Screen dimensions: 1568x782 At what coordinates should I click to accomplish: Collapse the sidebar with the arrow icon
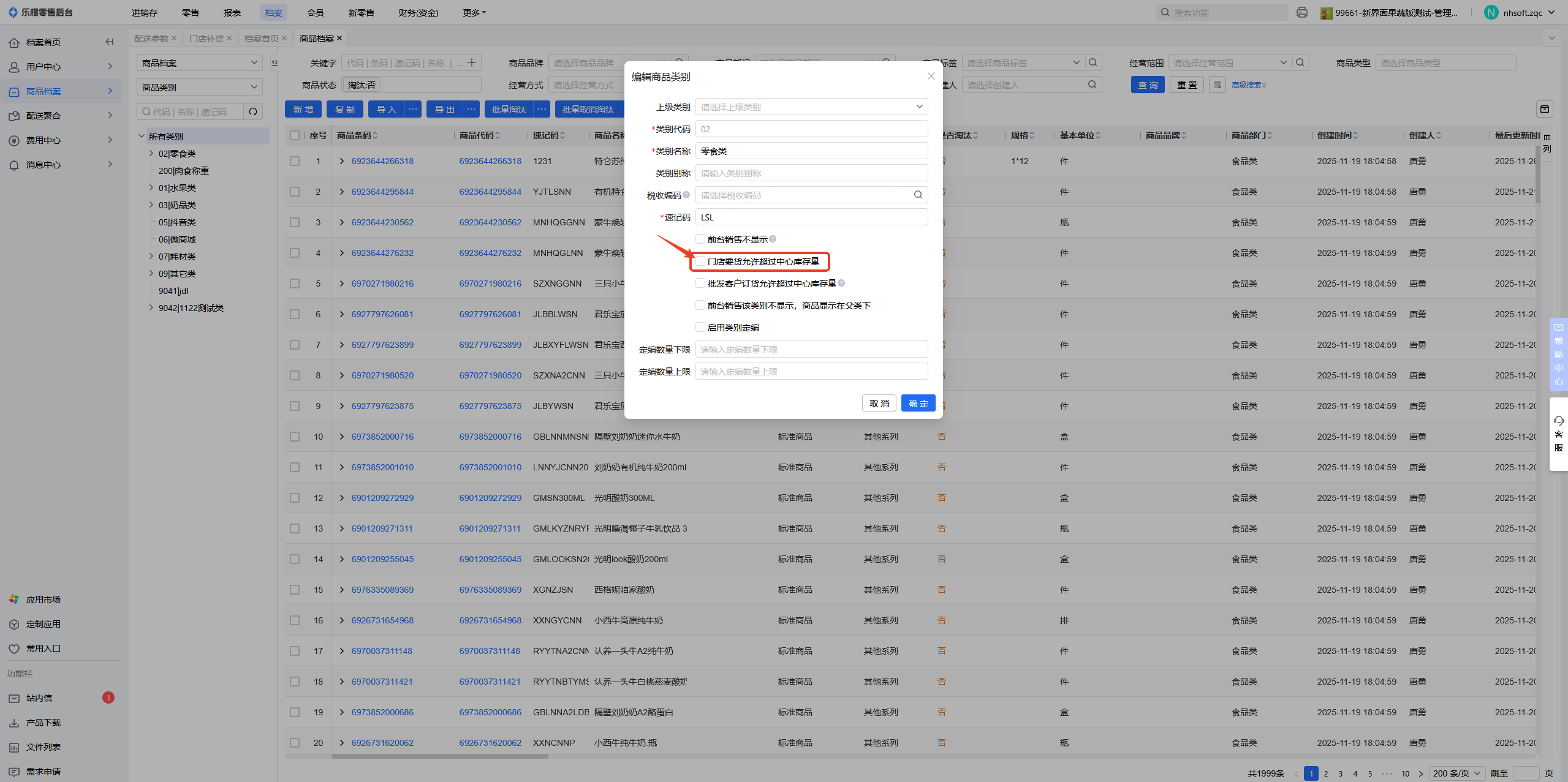point(109,42)
